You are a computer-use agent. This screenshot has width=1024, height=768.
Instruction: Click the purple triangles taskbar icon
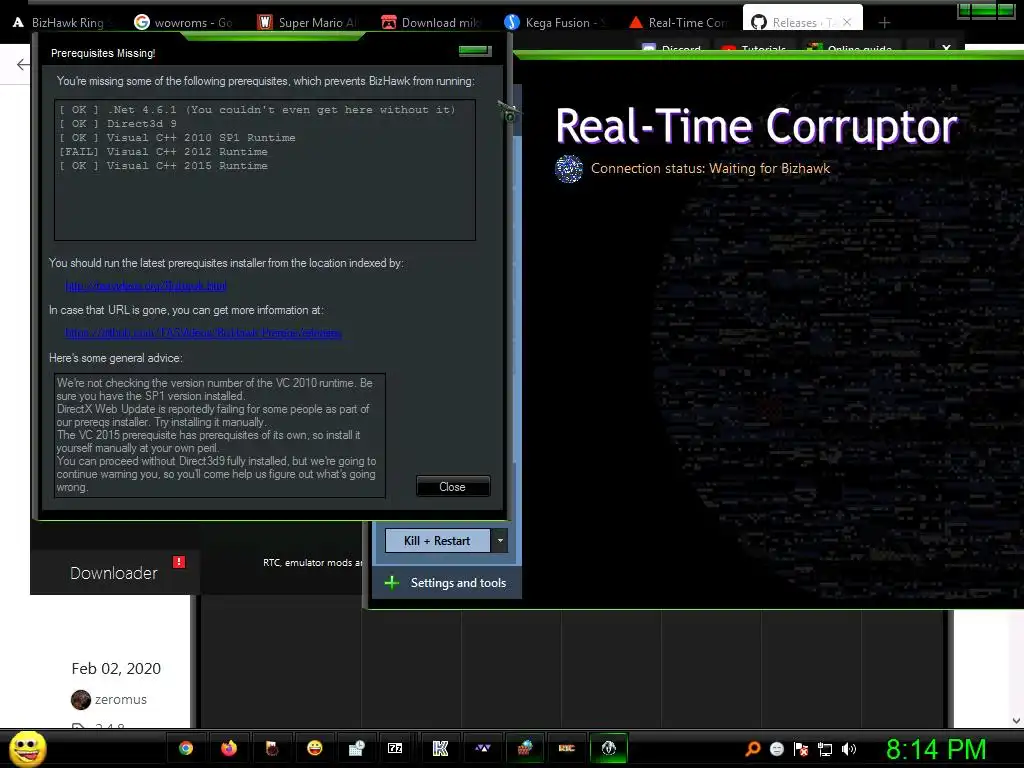tap(483, 748)
